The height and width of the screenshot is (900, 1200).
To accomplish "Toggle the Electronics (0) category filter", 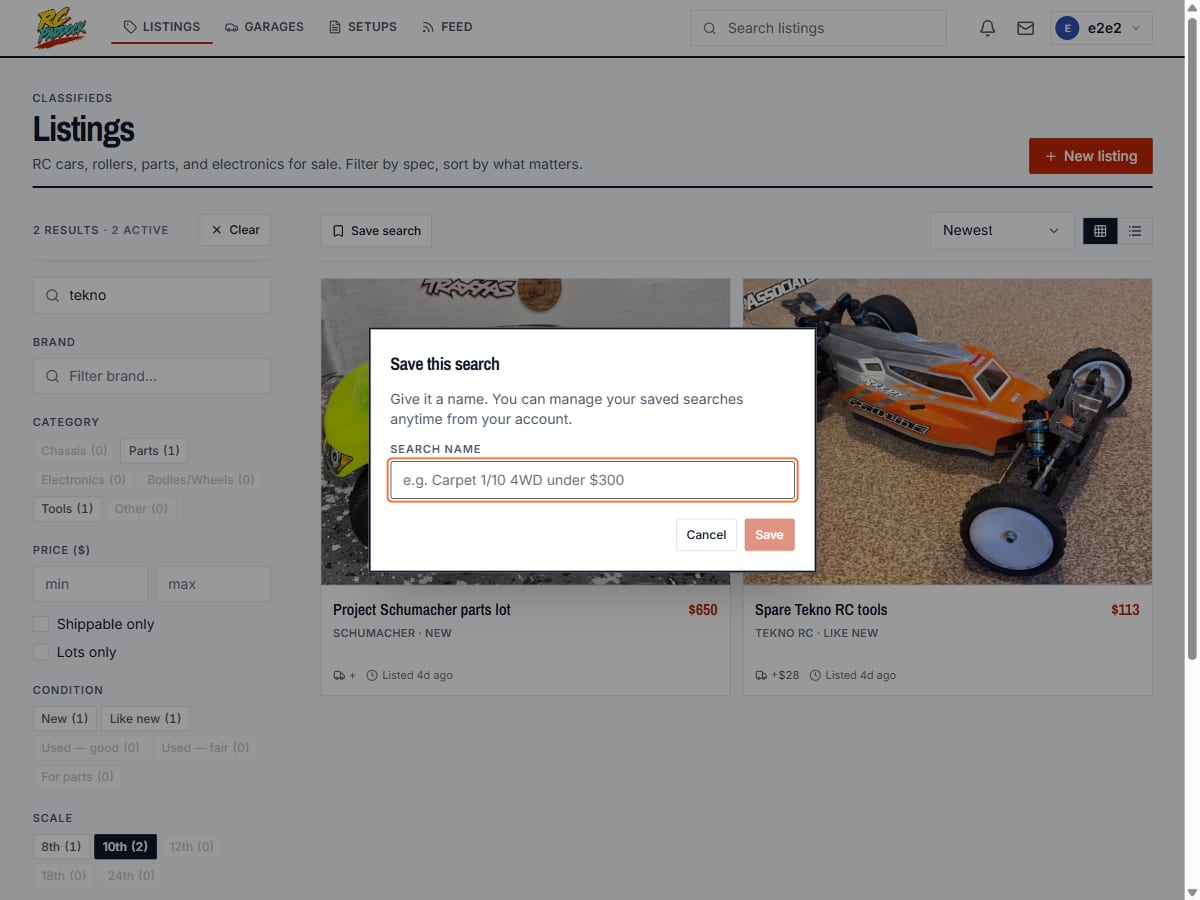I will click(83, 480).
